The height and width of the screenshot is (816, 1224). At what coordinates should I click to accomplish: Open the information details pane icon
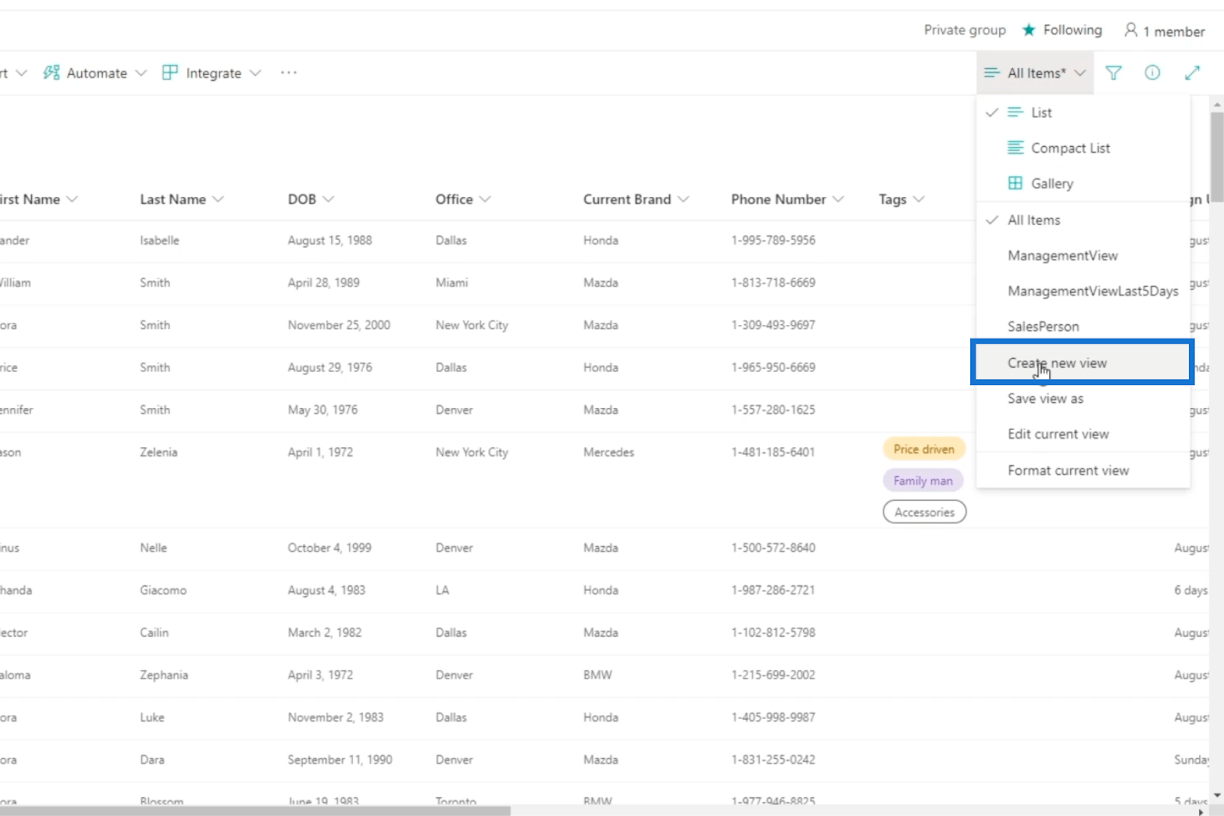pyautogui.click(x=1152, y=73)
